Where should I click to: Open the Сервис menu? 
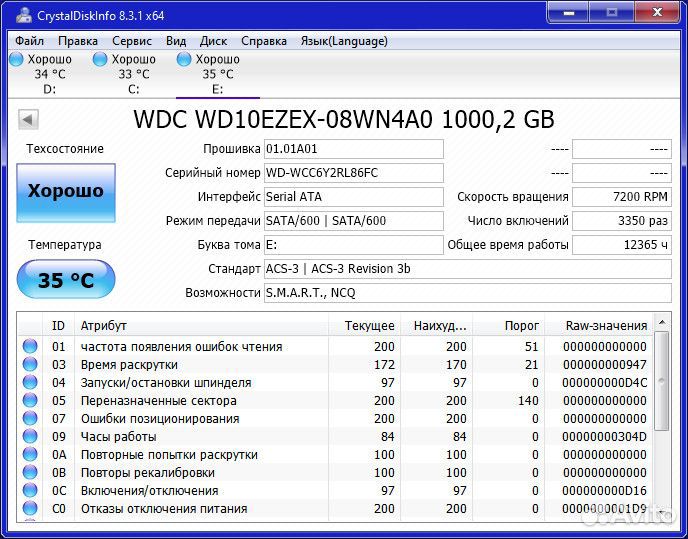132,41
